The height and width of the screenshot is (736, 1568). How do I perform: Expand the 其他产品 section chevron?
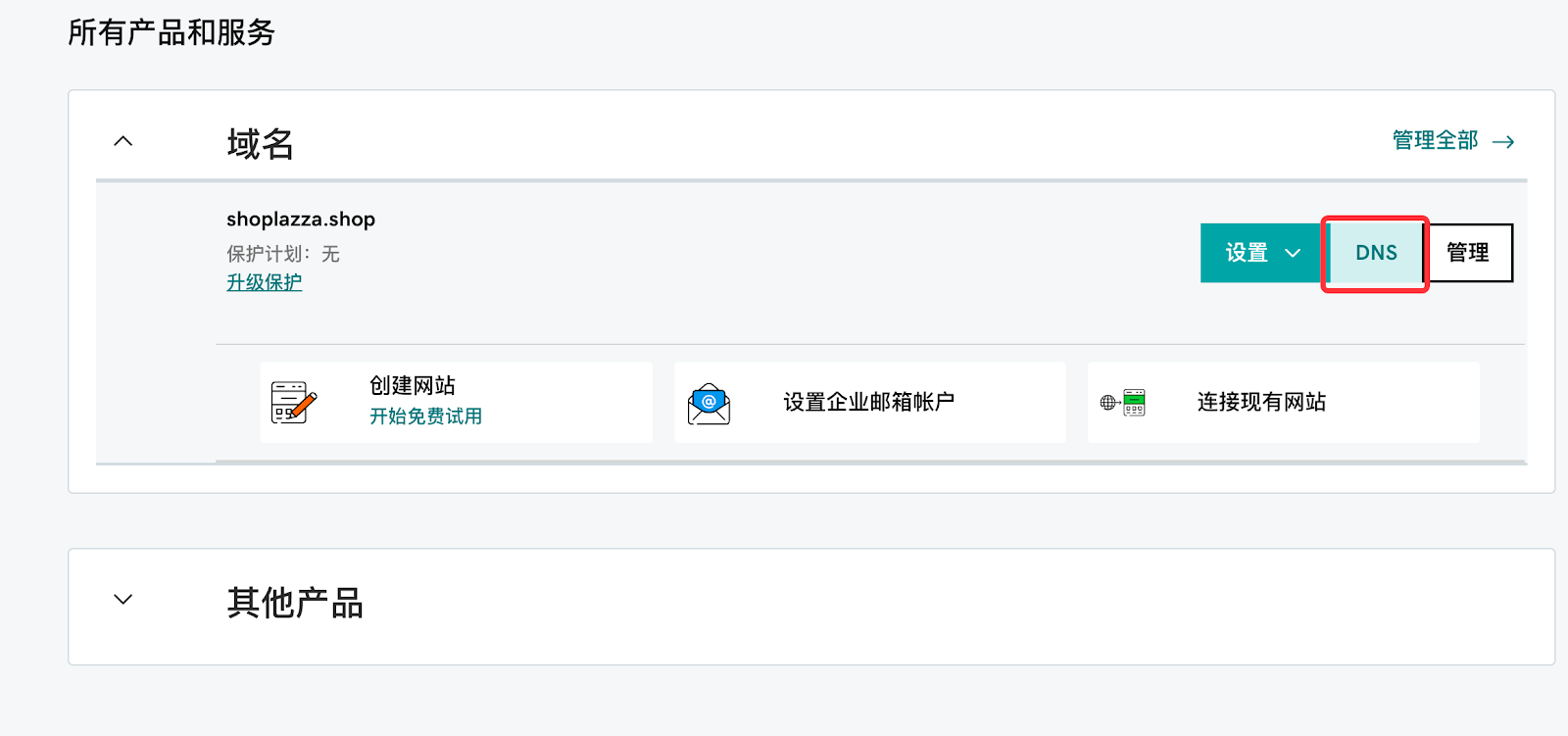122,599
